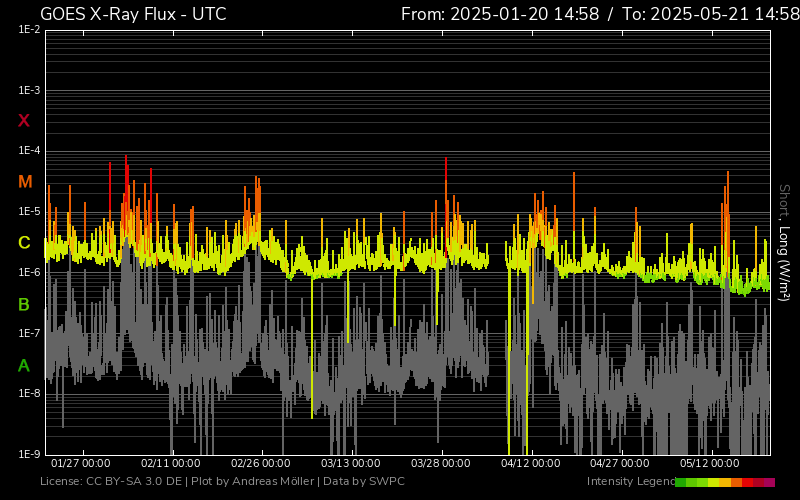Image resolution: width=800 pixels, height=500 pixels.
Task: Click the 1E-3 y-axis label
Action: tap(29, 91)
